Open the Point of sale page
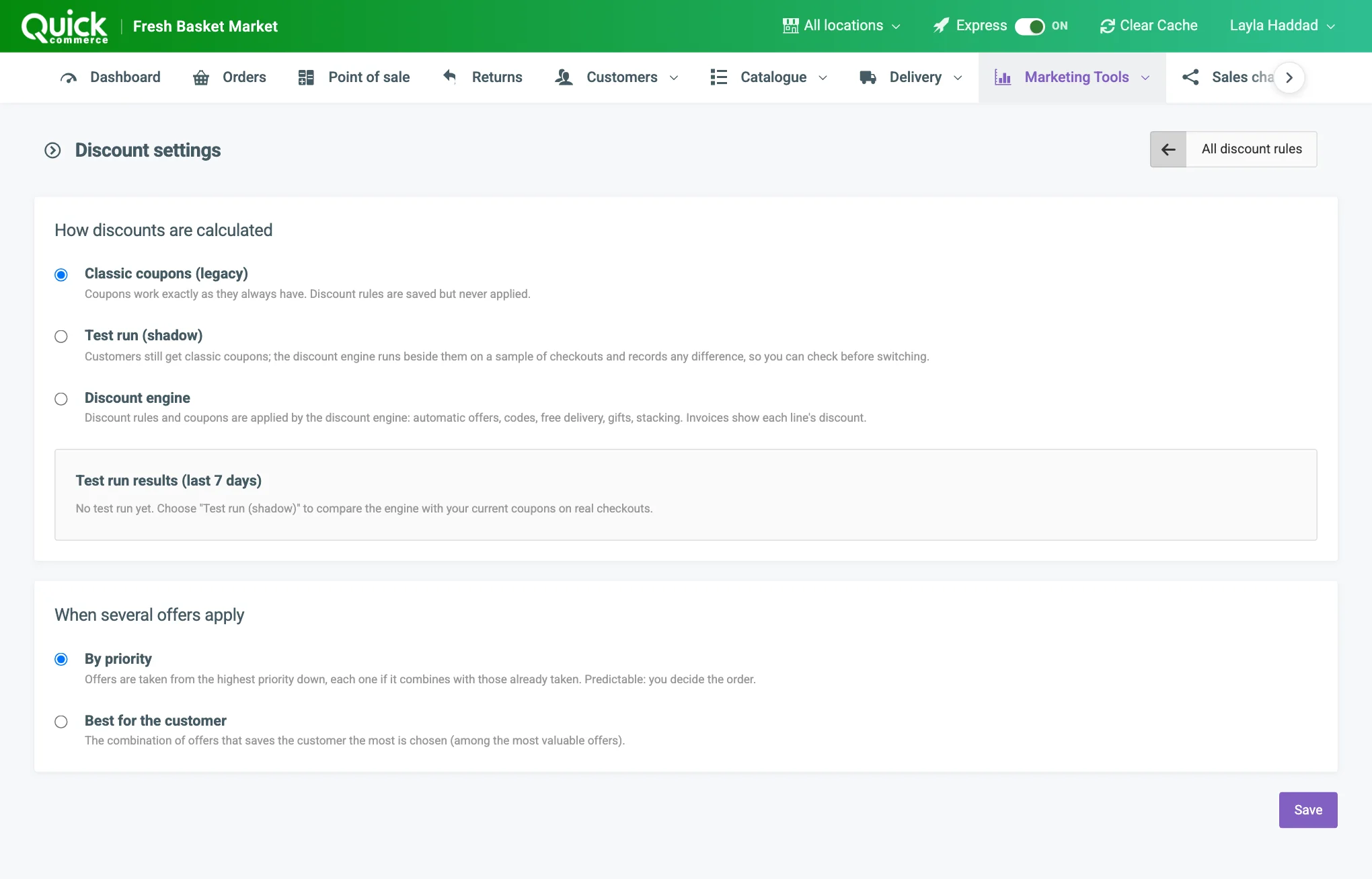 point(354,77)
